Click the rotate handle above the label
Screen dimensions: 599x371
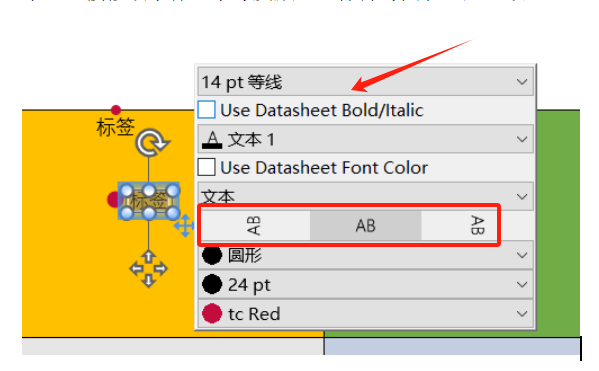(152, 143)
